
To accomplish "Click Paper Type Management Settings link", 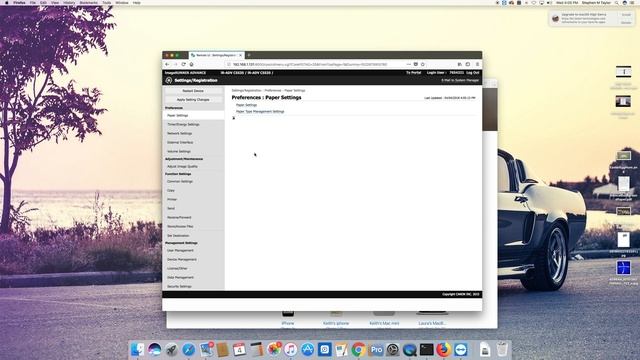I will click(x=260, y=111).
